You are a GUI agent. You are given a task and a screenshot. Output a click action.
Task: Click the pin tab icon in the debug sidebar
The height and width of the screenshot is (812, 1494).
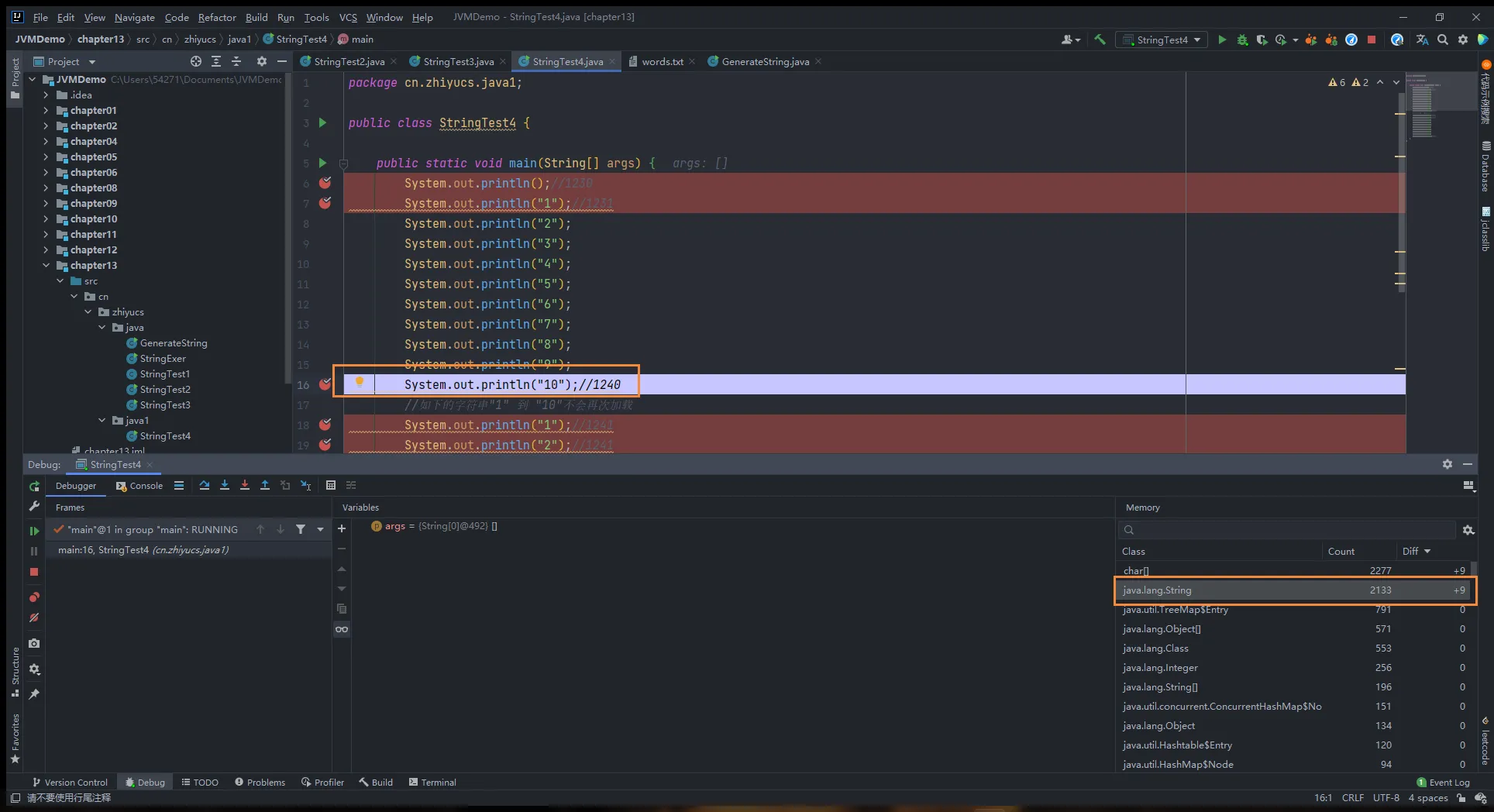(34, 694)
